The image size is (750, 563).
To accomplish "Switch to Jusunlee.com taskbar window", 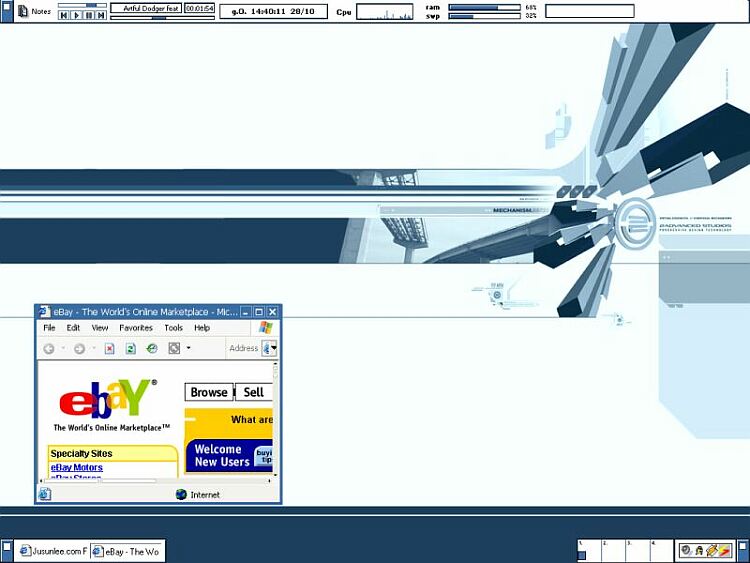I will pos(52,551).
